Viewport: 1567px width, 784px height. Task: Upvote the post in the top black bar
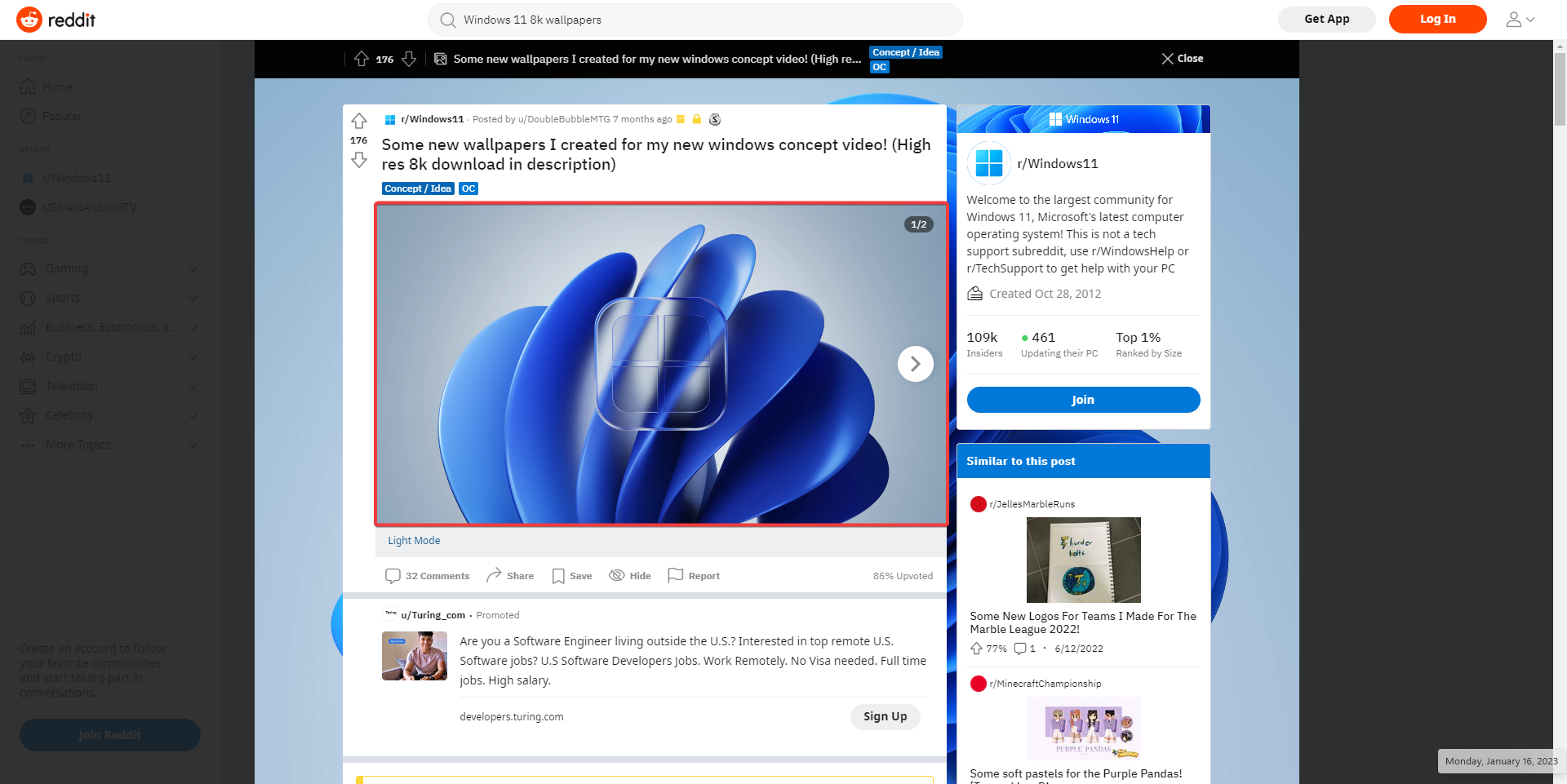362,59
